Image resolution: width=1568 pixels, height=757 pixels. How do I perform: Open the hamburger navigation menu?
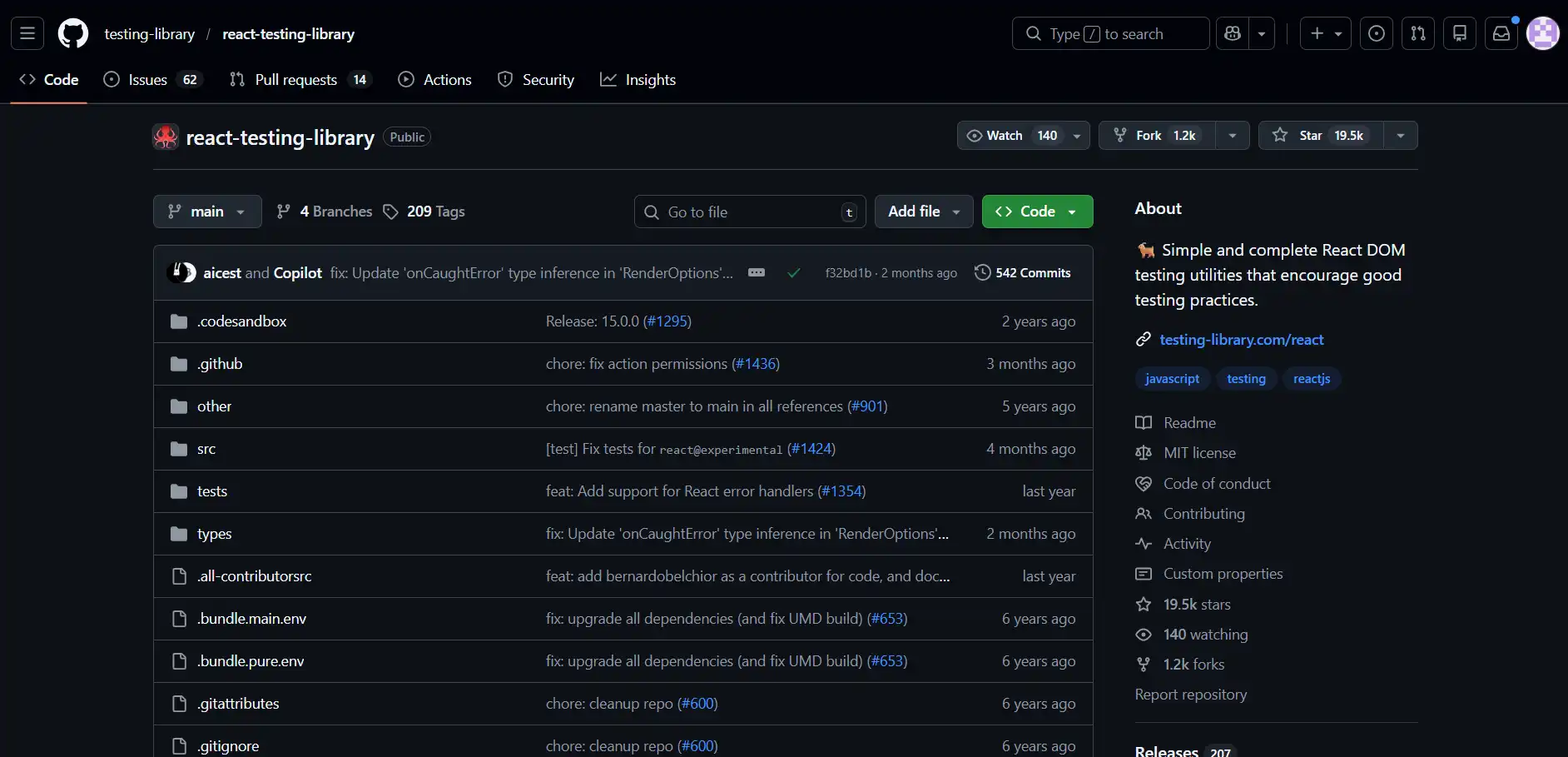(x=27, y=33)
